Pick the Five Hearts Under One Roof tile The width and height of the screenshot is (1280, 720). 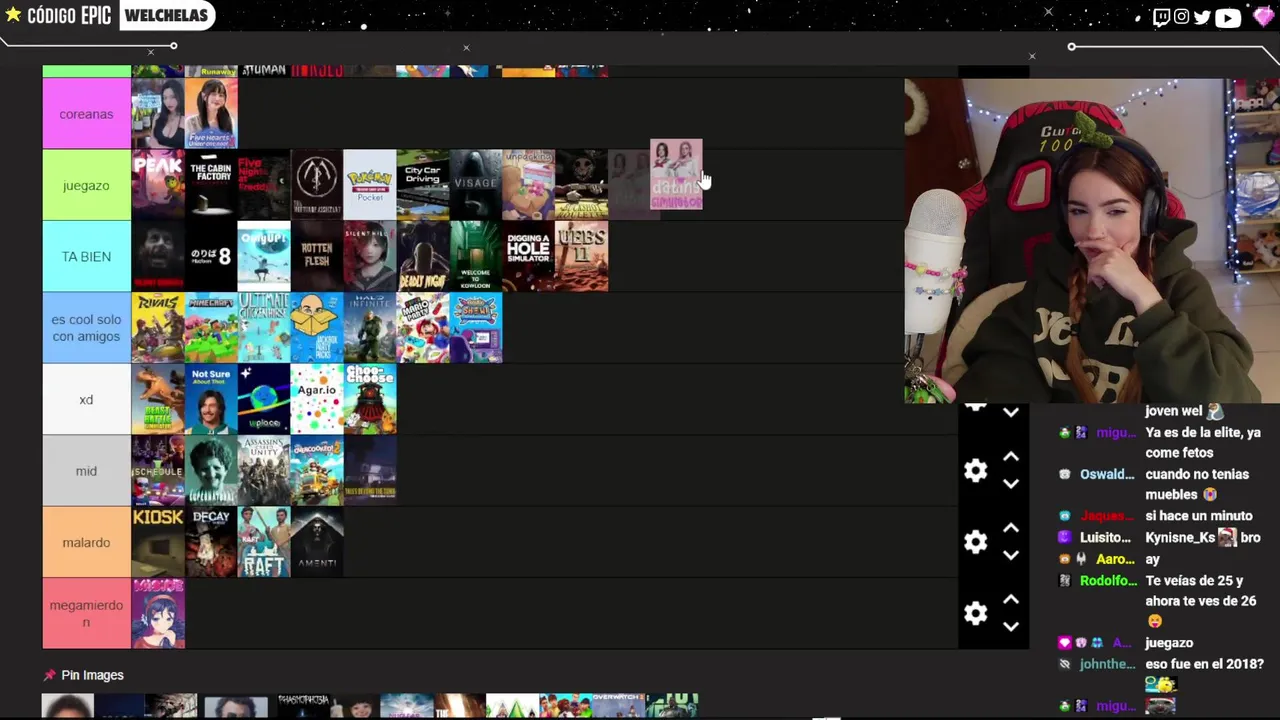pyautogui.click(x=211, y=114)
